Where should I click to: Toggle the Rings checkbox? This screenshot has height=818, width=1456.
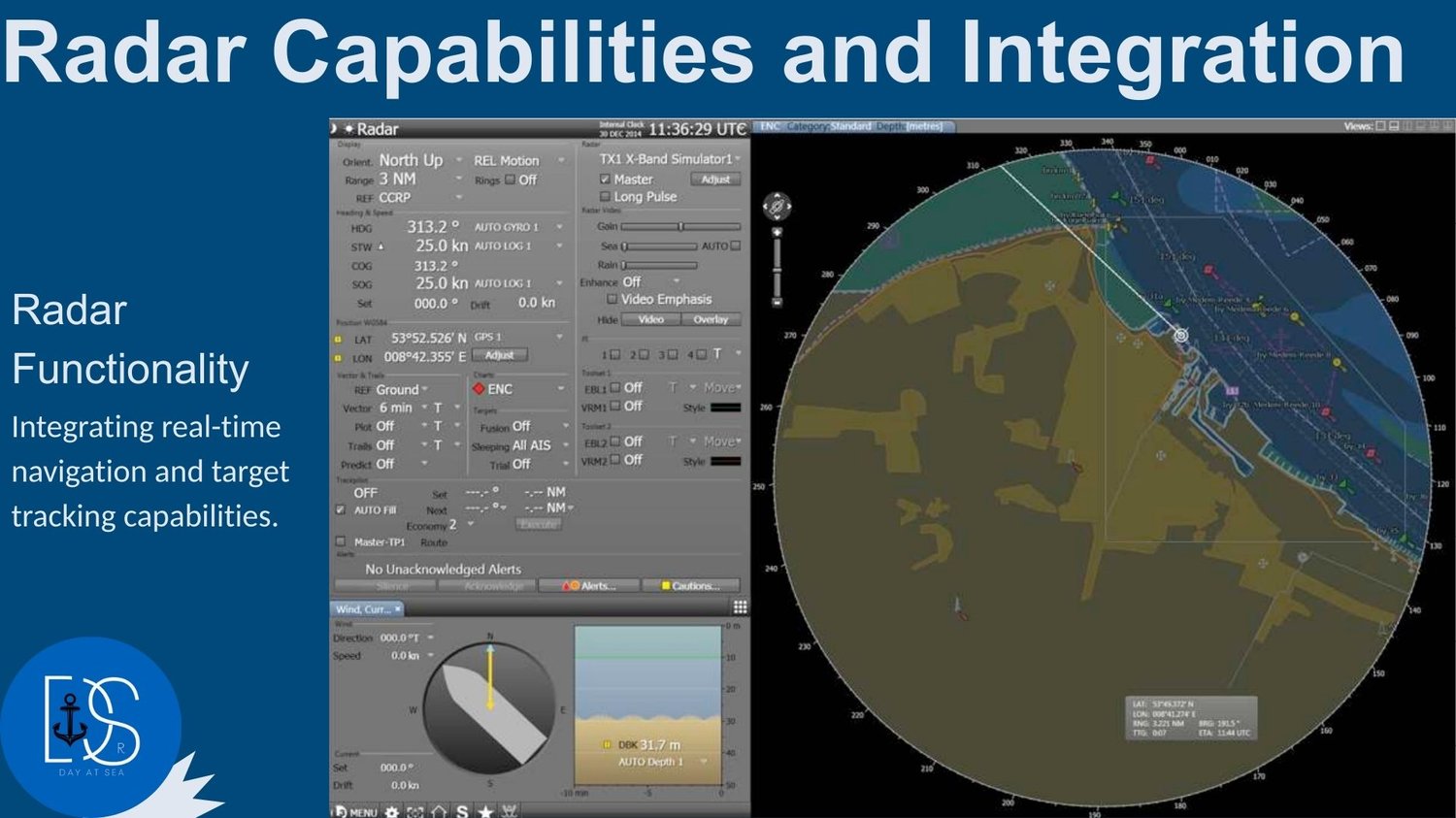[x=511, y=180]
